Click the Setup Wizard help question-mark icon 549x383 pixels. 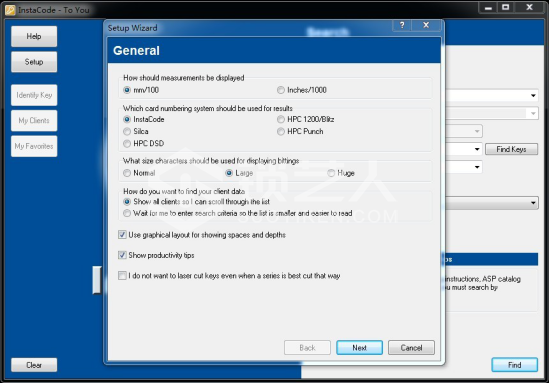402,25
